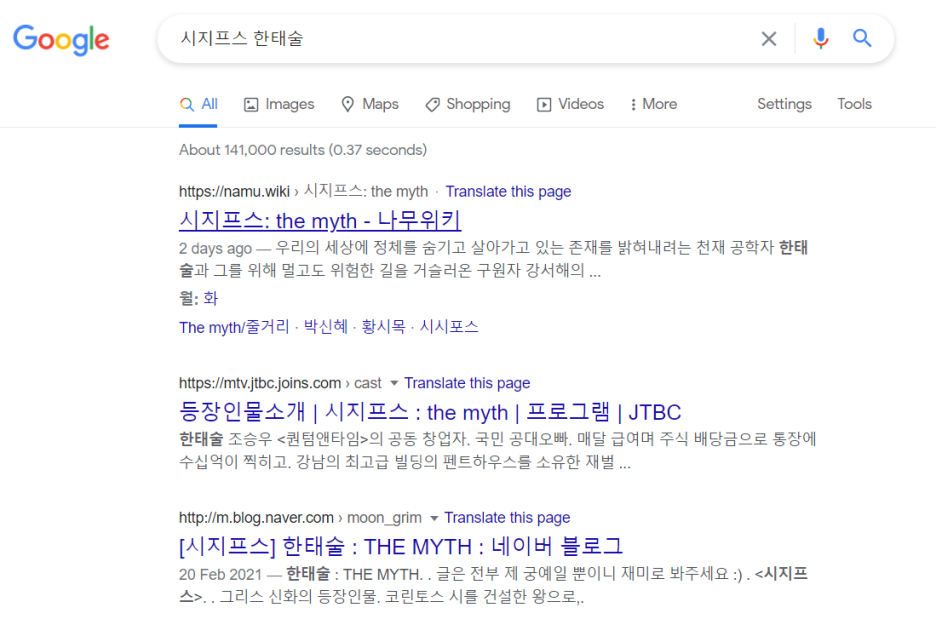Expand dropdown arrow next to jtbc cast URL
936x642 pixels.
click(394, 383)
